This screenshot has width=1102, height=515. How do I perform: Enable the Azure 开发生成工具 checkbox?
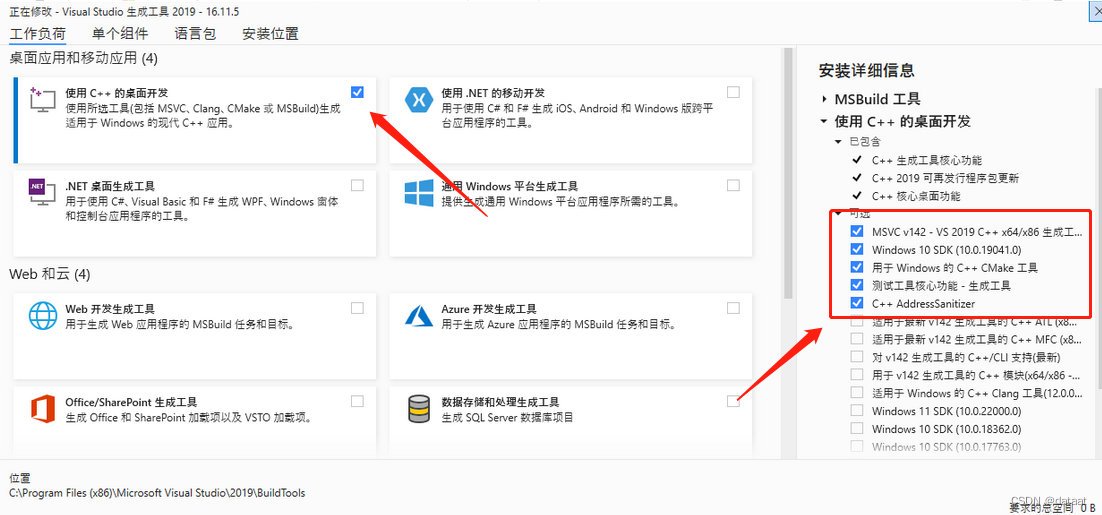733,308
